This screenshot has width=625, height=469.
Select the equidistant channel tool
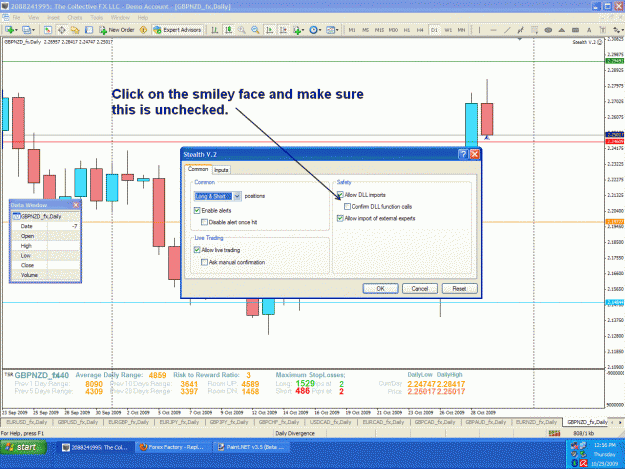click(520, 30)
